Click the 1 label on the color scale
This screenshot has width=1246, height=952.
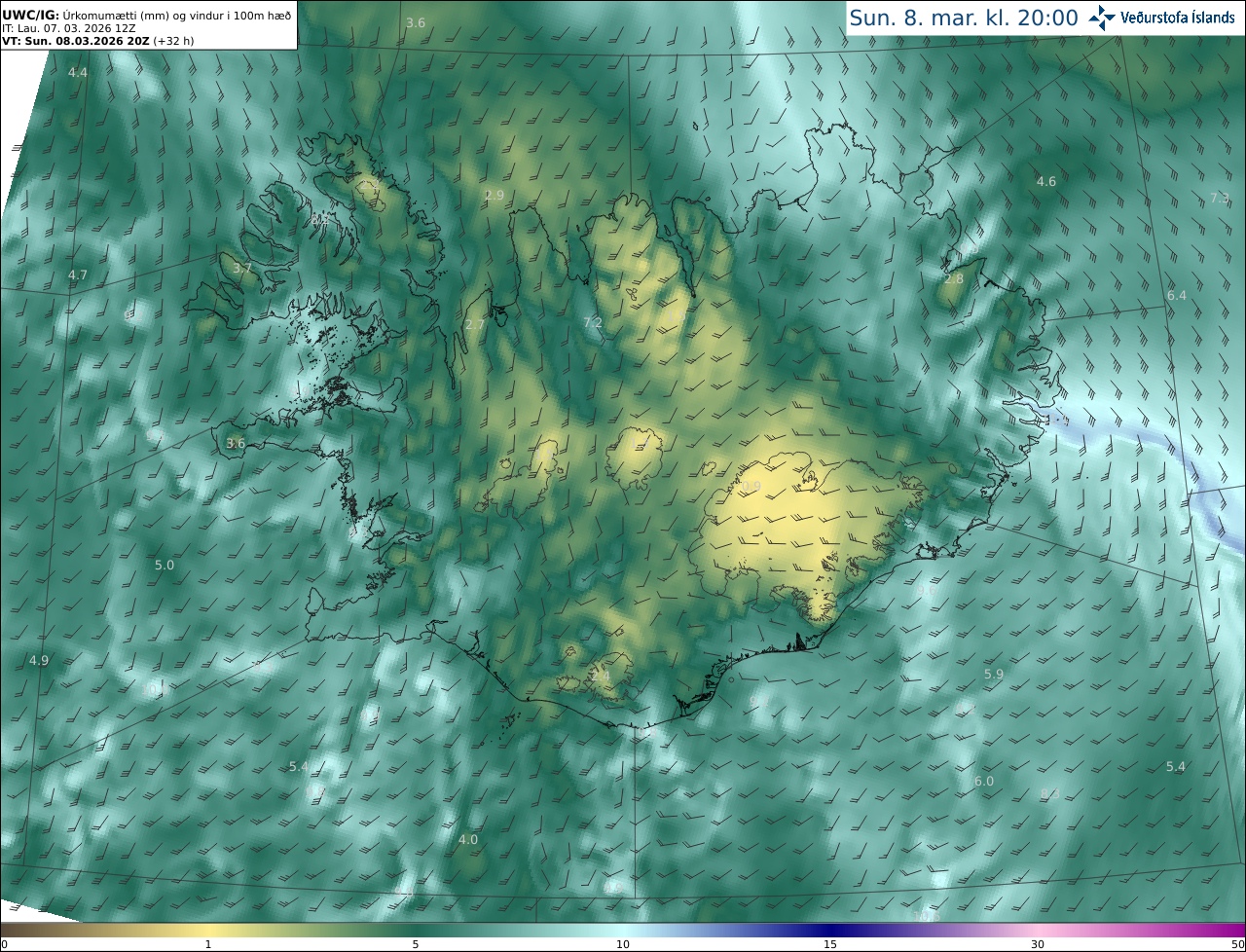coord(207,944)
